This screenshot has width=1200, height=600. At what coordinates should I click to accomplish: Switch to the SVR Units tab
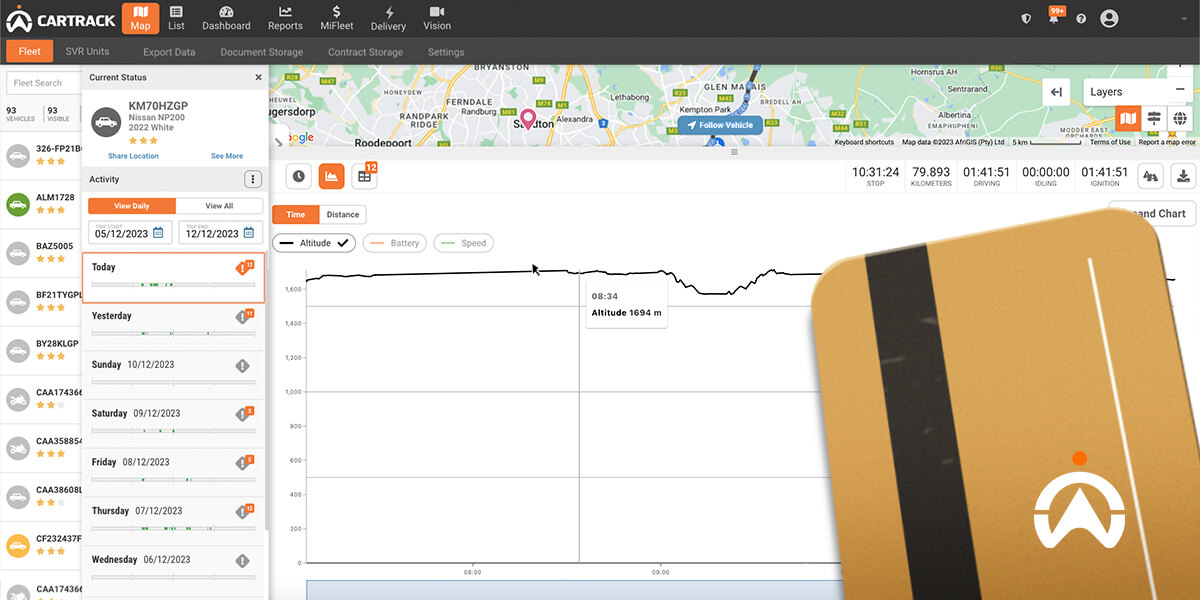click(x=87, y=51)
